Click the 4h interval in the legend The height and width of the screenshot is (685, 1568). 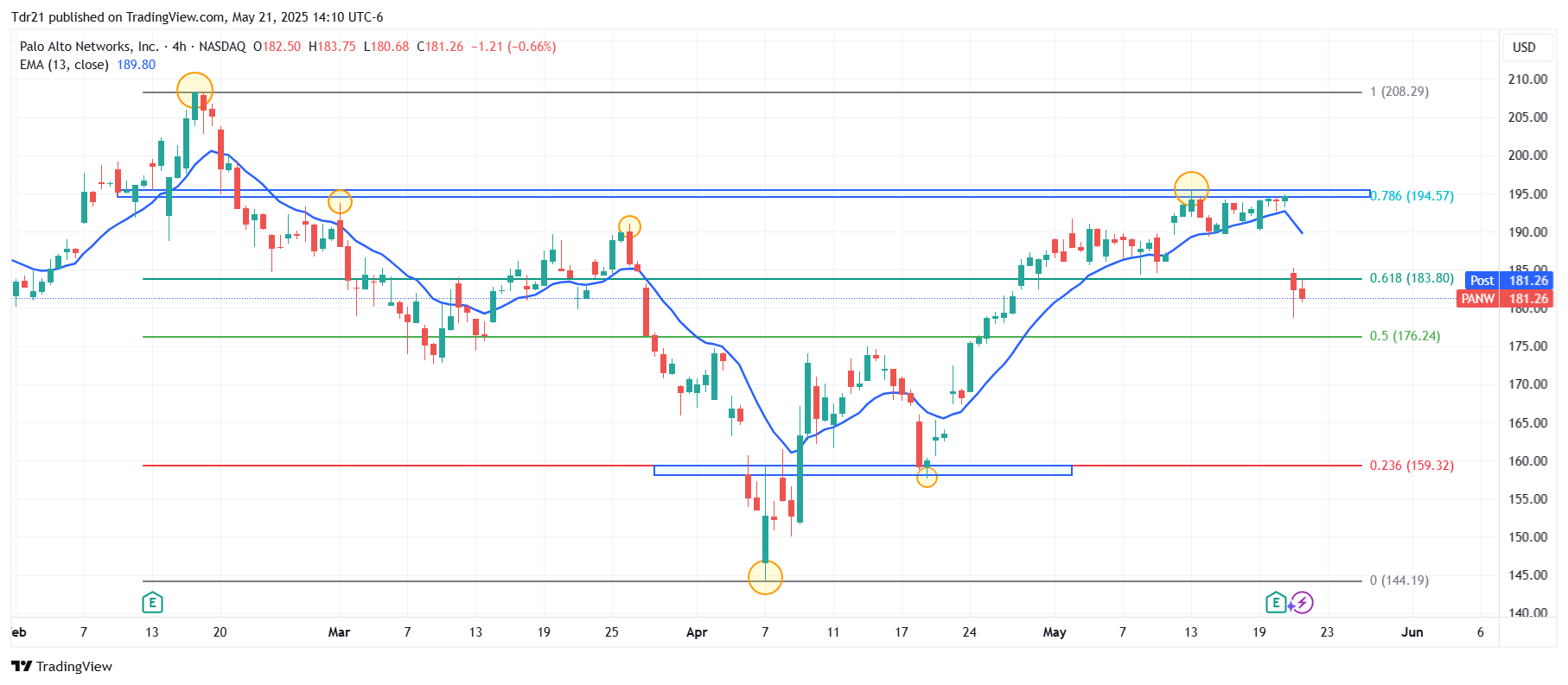click(x=179, y=47)
